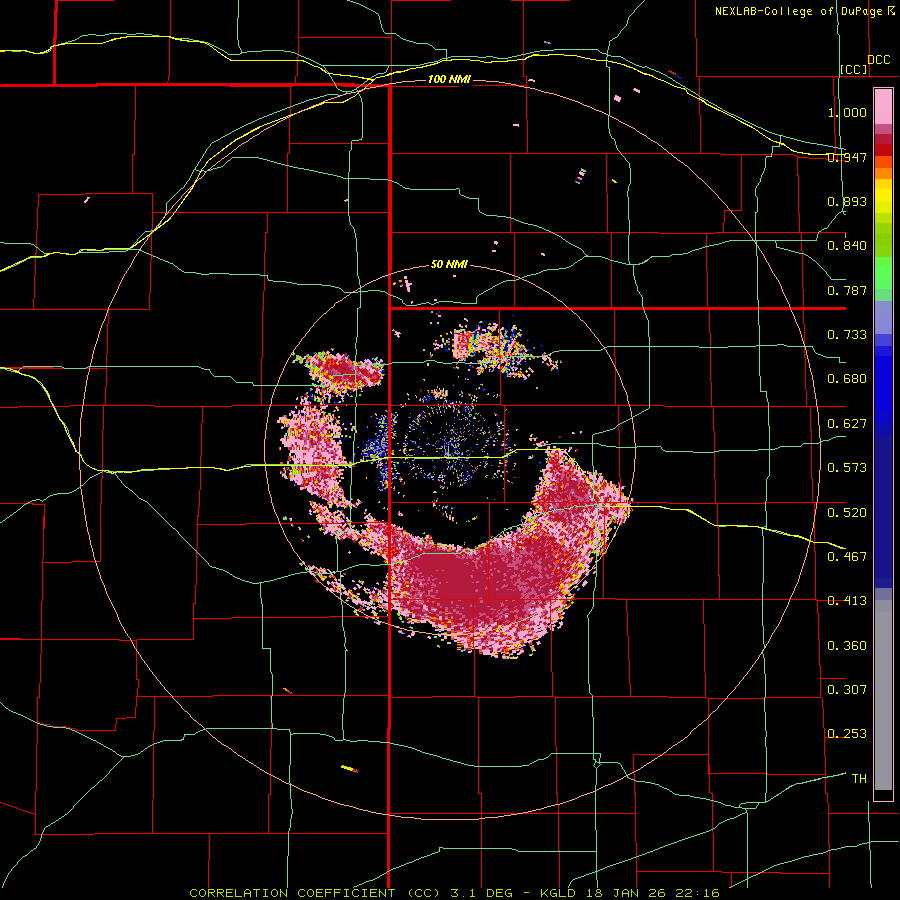Click the 0.573 value on the scale
900x900 pixels.
(x=847, y=468)
